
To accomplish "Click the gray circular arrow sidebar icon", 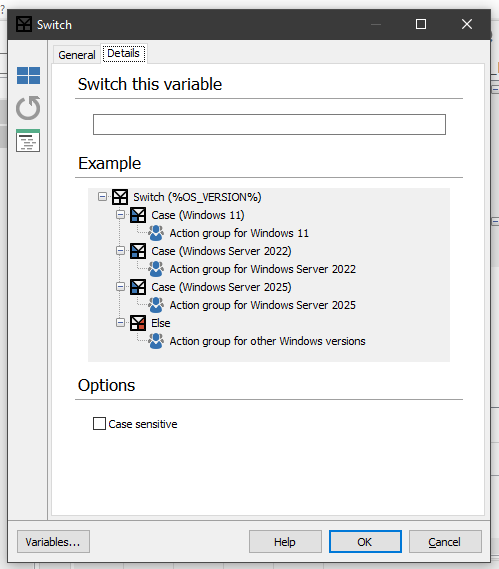I will point(28,108).
